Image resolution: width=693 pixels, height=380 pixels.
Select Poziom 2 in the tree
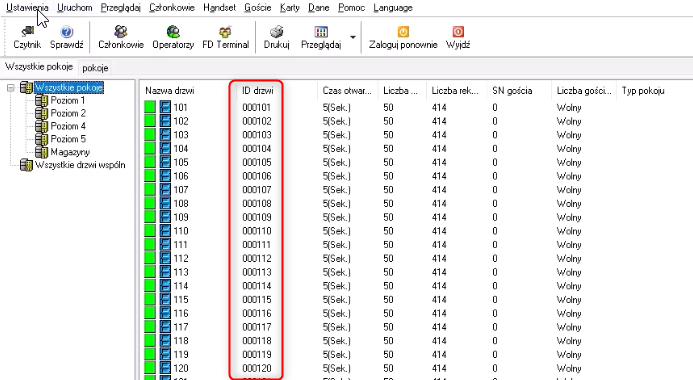(68, 113)
